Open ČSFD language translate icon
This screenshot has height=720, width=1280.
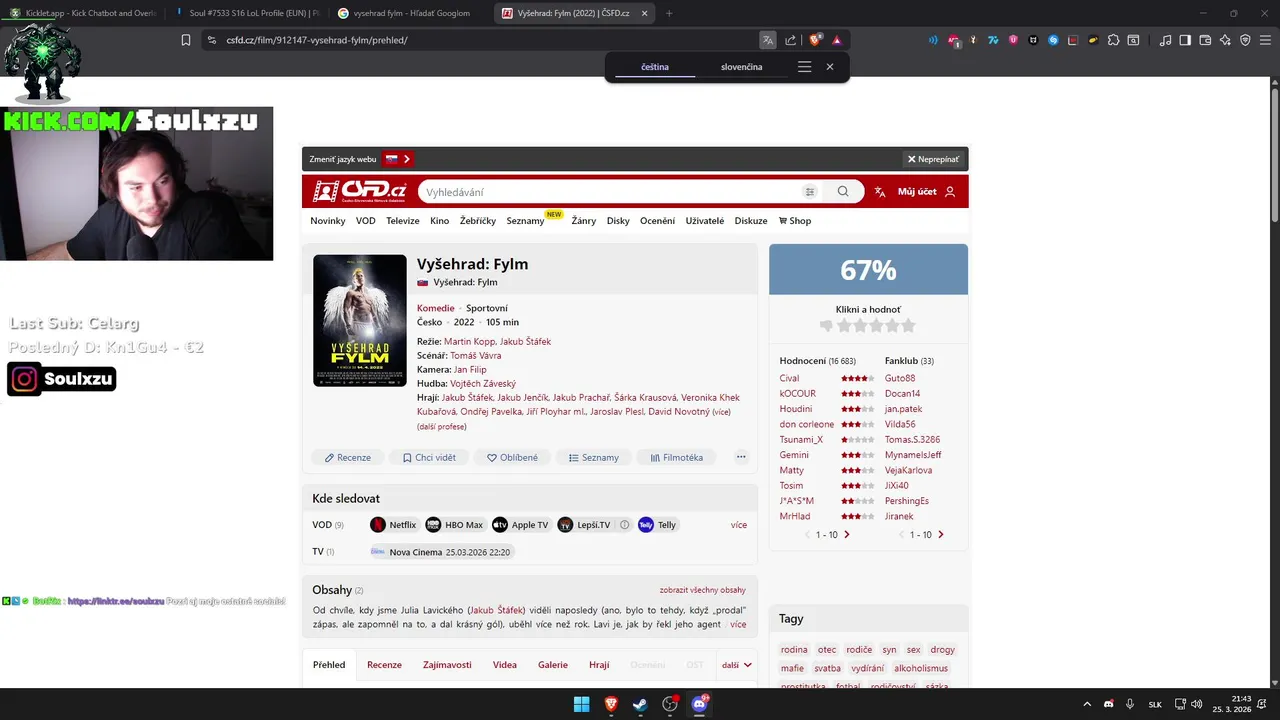[x=880, y=192]
